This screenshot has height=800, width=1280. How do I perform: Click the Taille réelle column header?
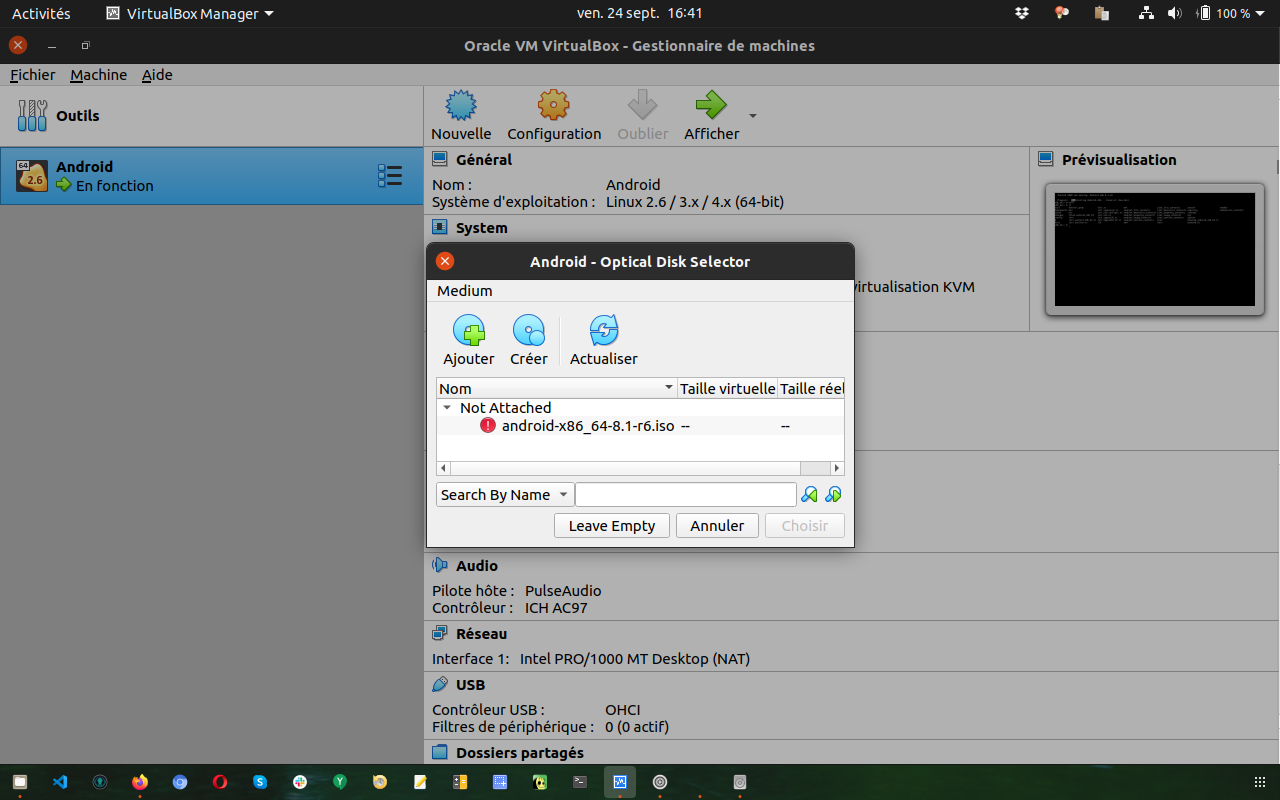point(811,388)
